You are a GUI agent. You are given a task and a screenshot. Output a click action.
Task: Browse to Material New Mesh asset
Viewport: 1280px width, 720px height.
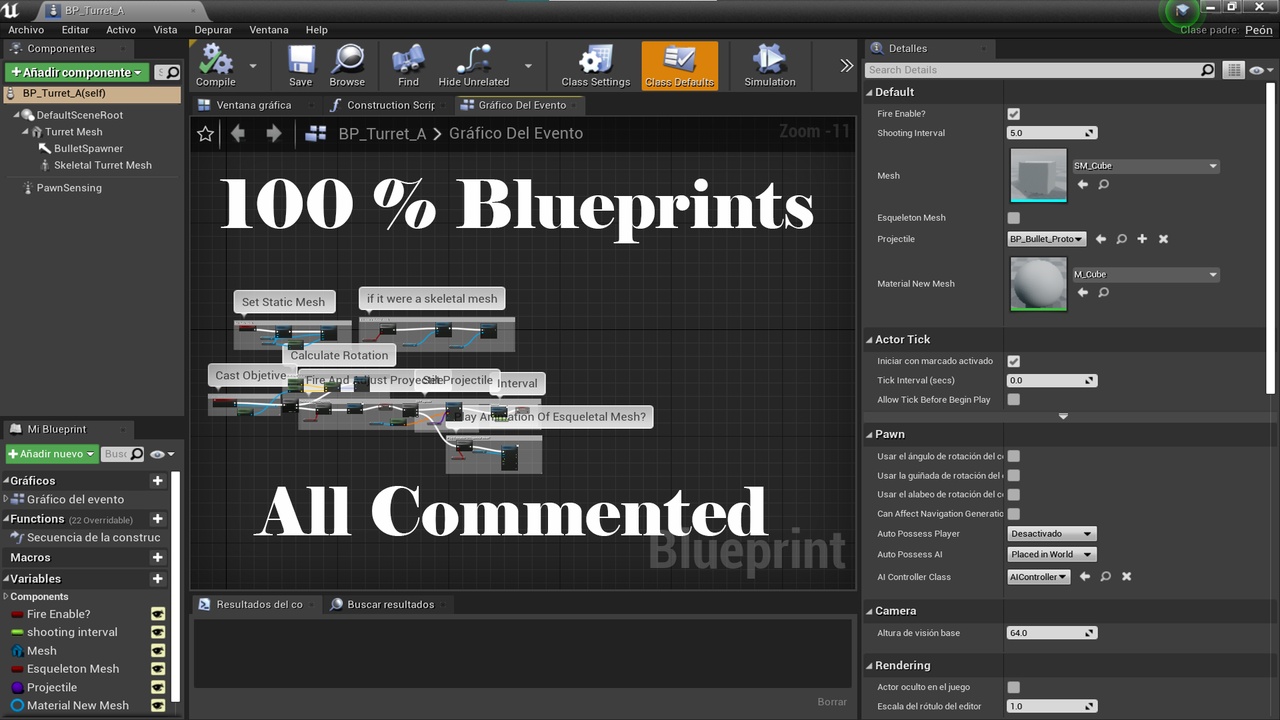(x=1103, y=293)
